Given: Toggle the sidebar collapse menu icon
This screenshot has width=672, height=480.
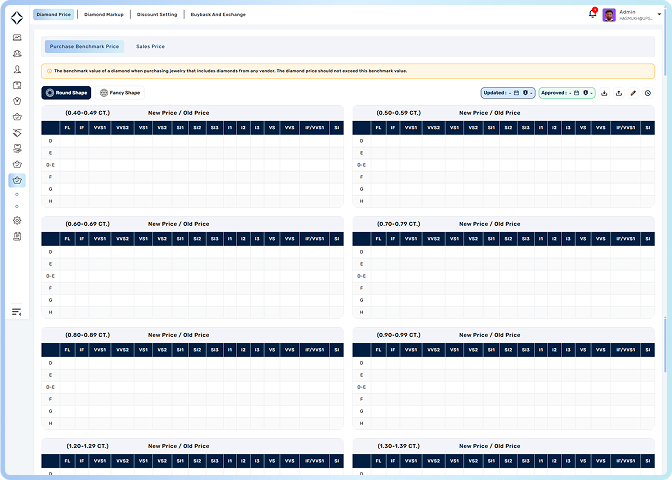Looking at the screenshot, I should (17, 312).
